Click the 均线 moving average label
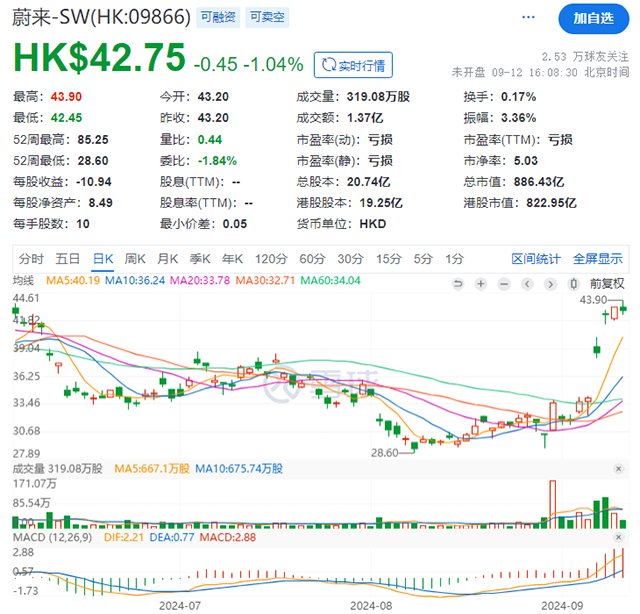The image size is (640, 614). 23,280
